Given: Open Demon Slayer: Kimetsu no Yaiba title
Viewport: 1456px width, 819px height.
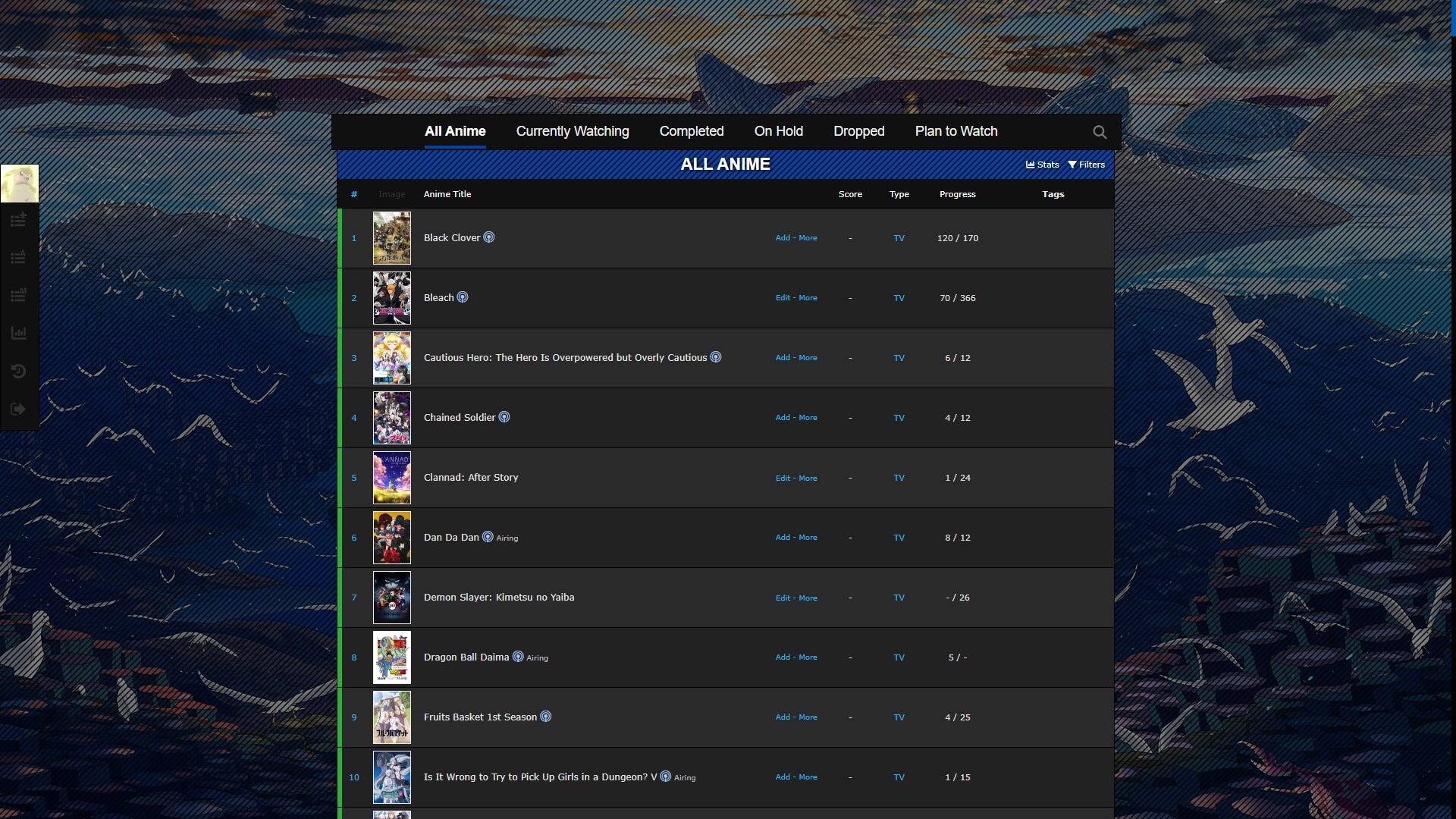Looking at the screenshot, I should pos(499,598).
